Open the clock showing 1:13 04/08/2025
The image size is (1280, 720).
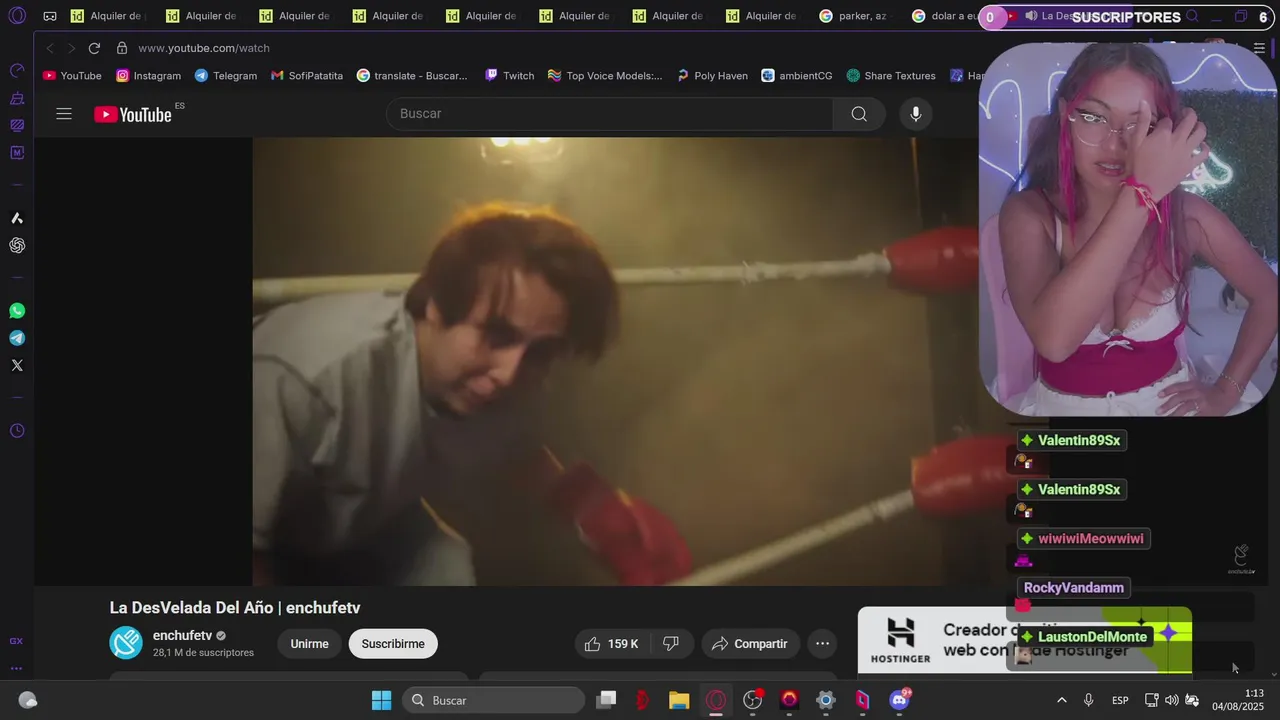click(x=1238, y=700)
